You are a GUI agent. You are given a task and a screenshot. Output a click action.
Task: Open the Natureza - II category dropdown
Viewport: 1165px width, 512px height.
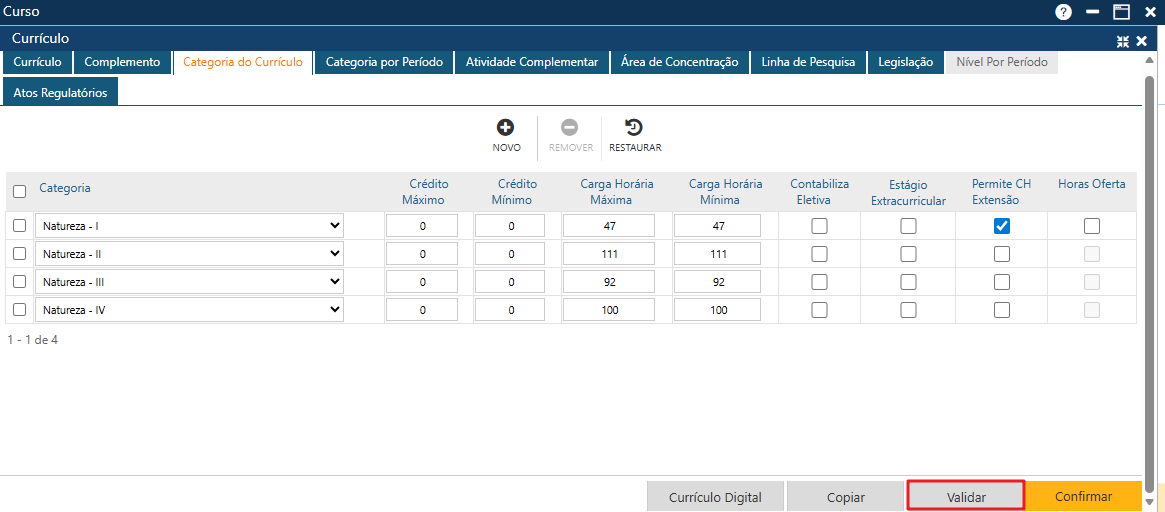(189, 253)
